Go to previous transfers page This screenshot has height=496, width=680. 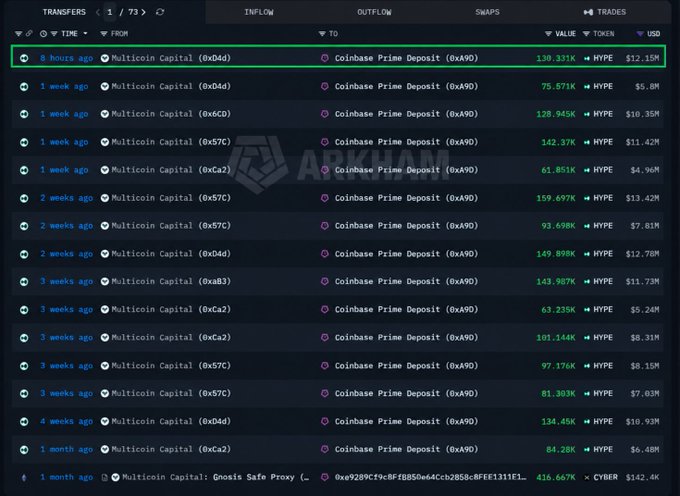(x=98, y=12)
